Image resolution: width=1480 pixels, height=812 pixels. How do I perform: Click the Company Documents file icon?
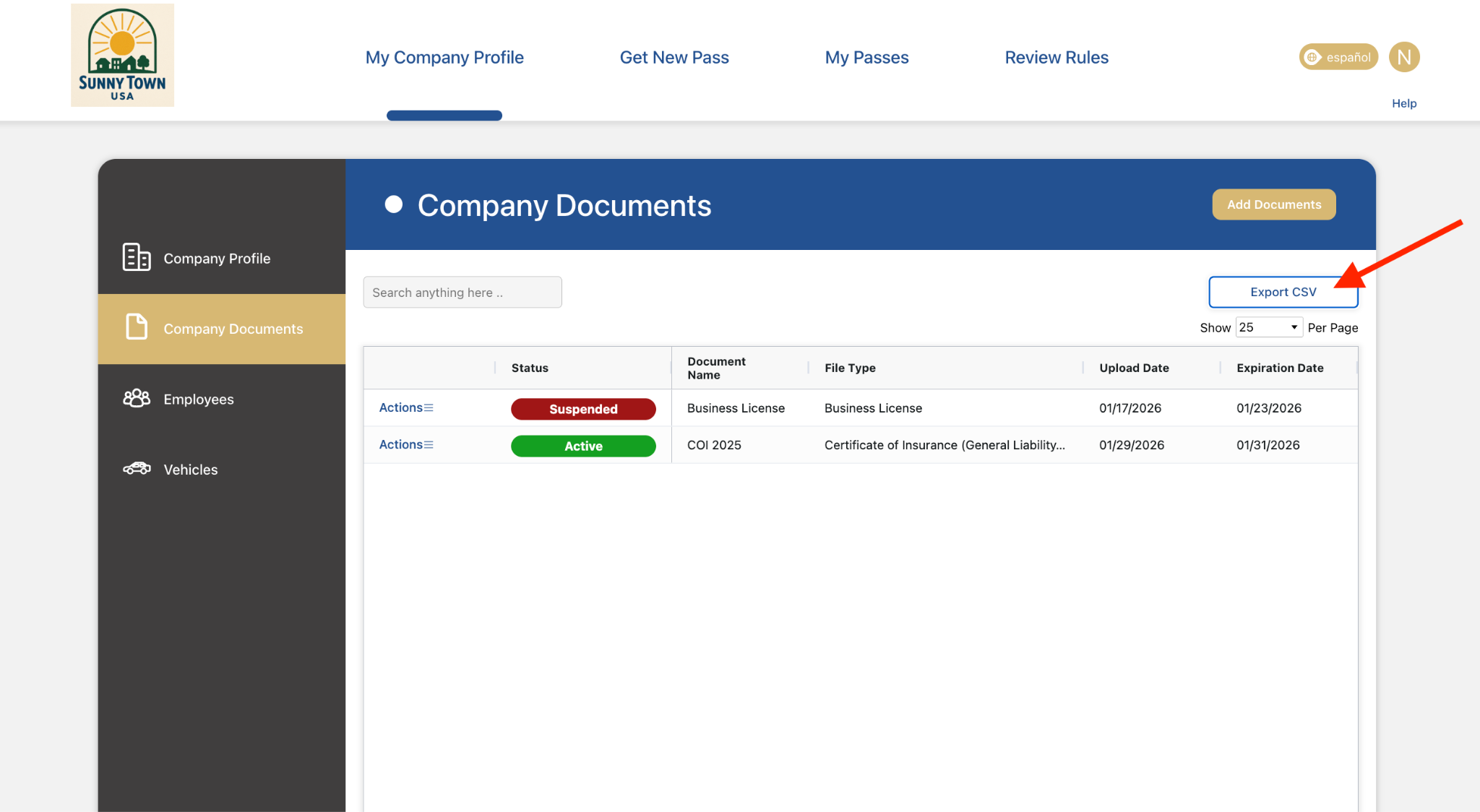pyautogui.click(x=137, y=327)
